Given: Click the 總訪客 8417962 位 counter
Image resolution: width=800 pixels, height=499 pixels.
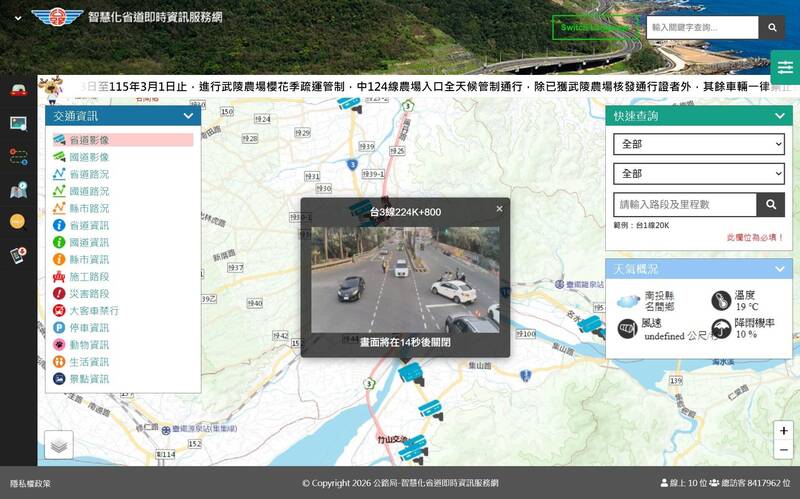Looking at the screenshot, I should [x=750, y=483].
